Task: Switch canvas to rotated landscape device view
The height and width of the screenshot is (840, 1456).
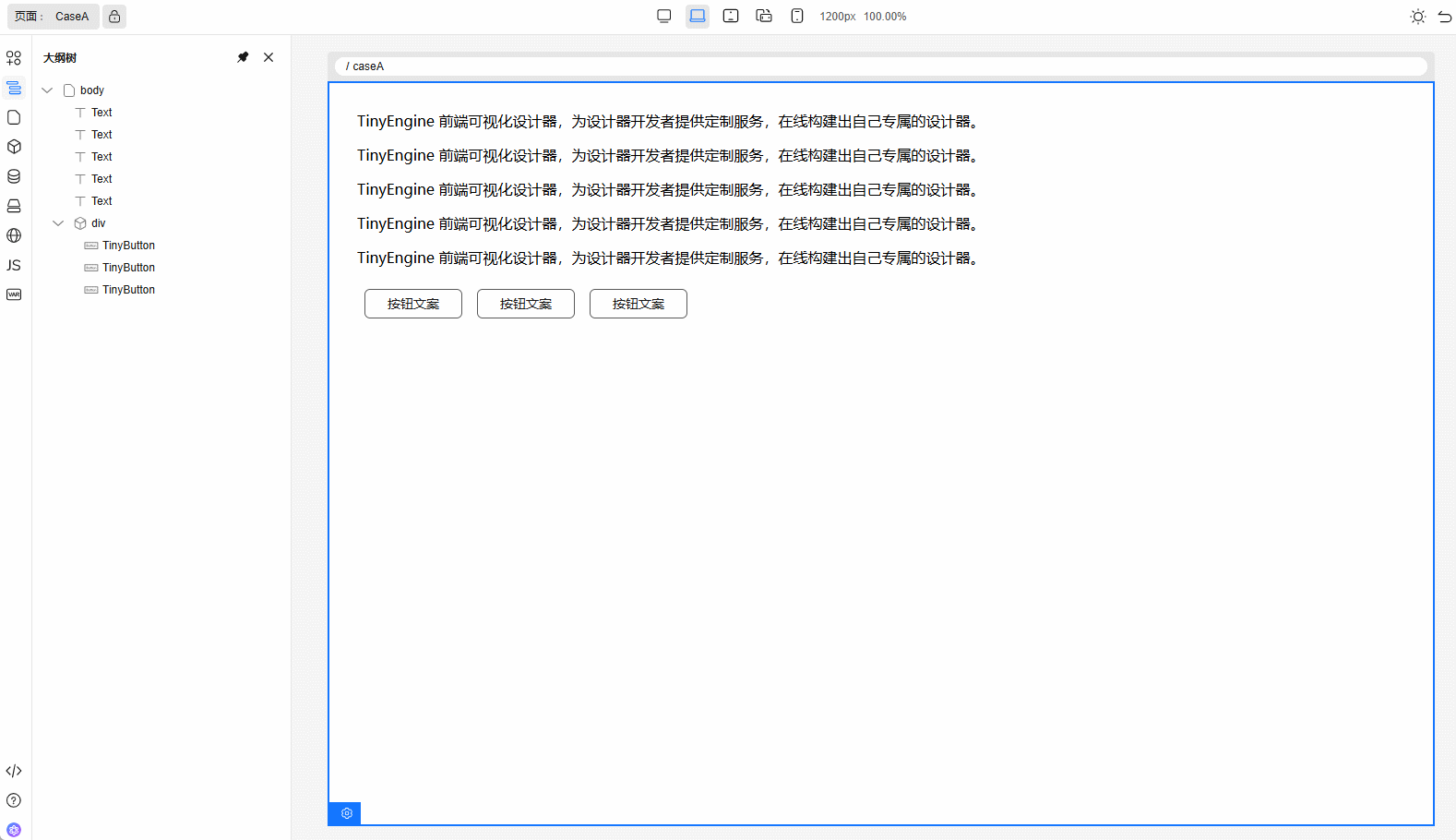Action: (764, 16)
